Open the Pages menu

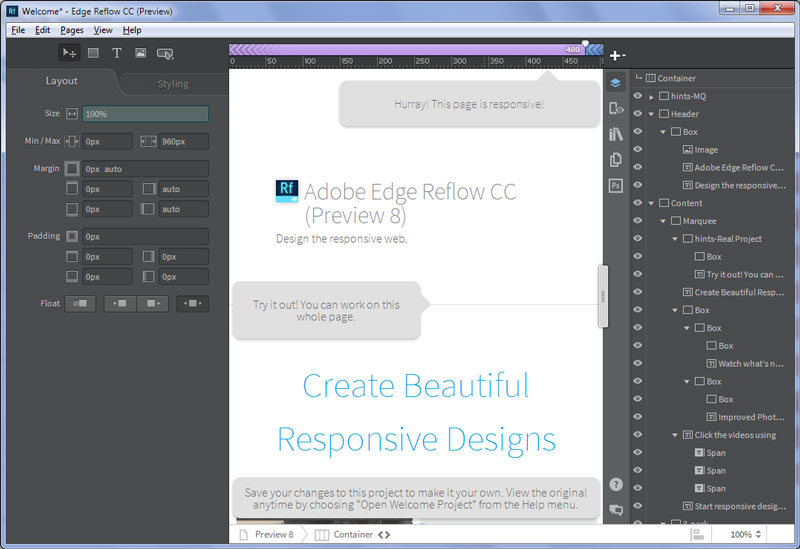point(72,30)
